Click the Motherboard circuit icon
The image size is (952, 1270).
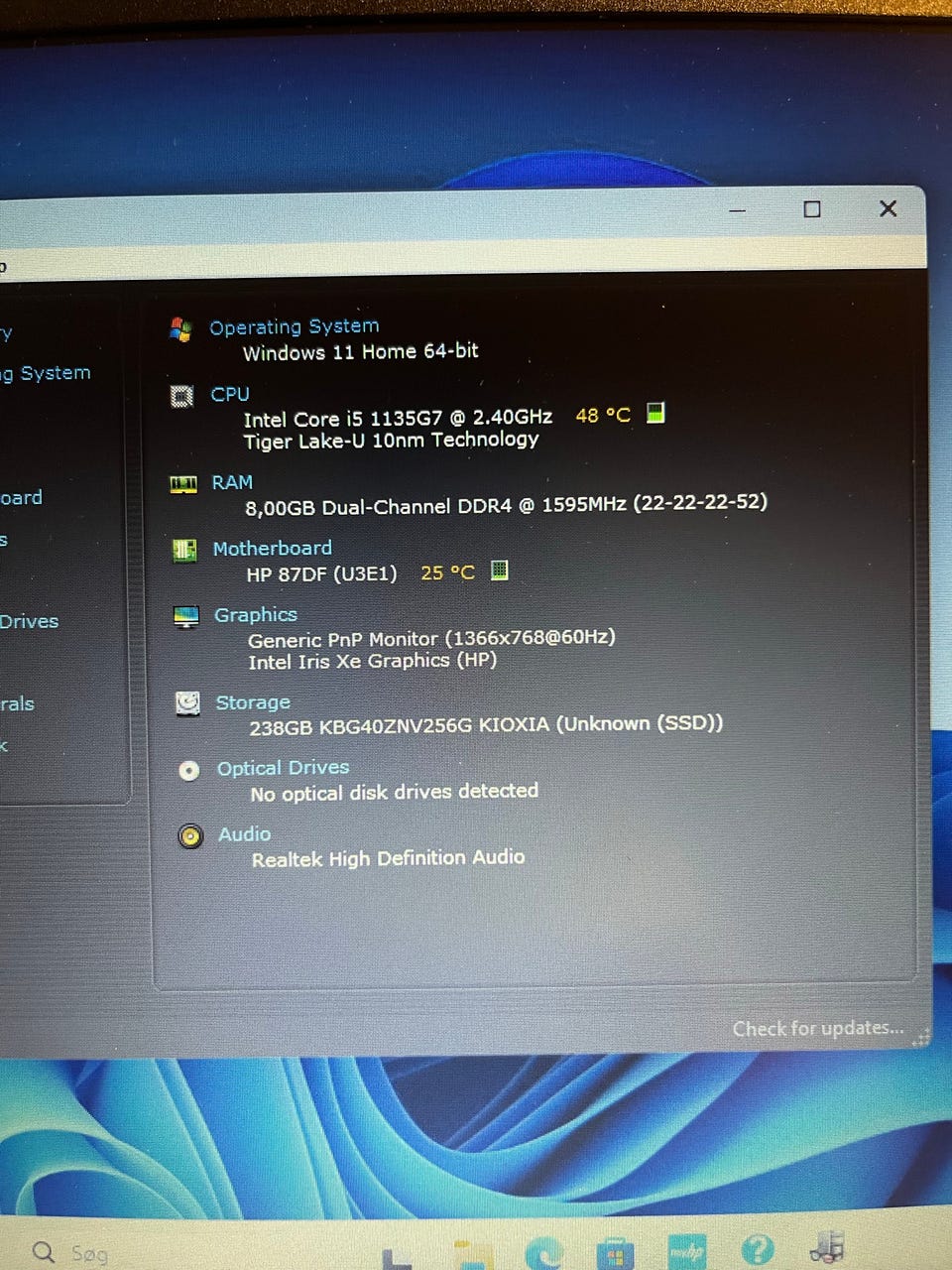pyautogui.click(x=184, y=550)
